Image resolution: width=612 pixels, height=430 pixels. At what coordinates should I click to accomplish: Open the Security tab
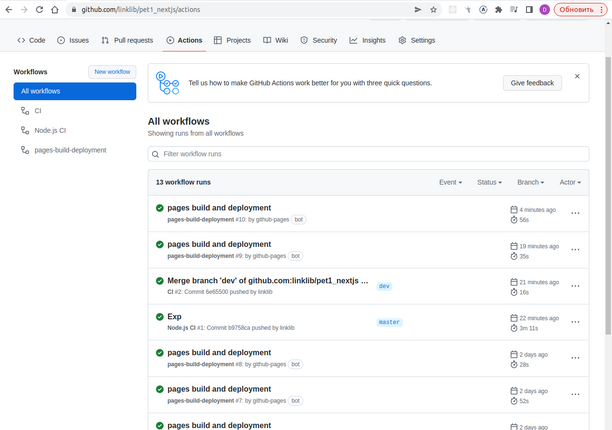(x=318, y=40)
